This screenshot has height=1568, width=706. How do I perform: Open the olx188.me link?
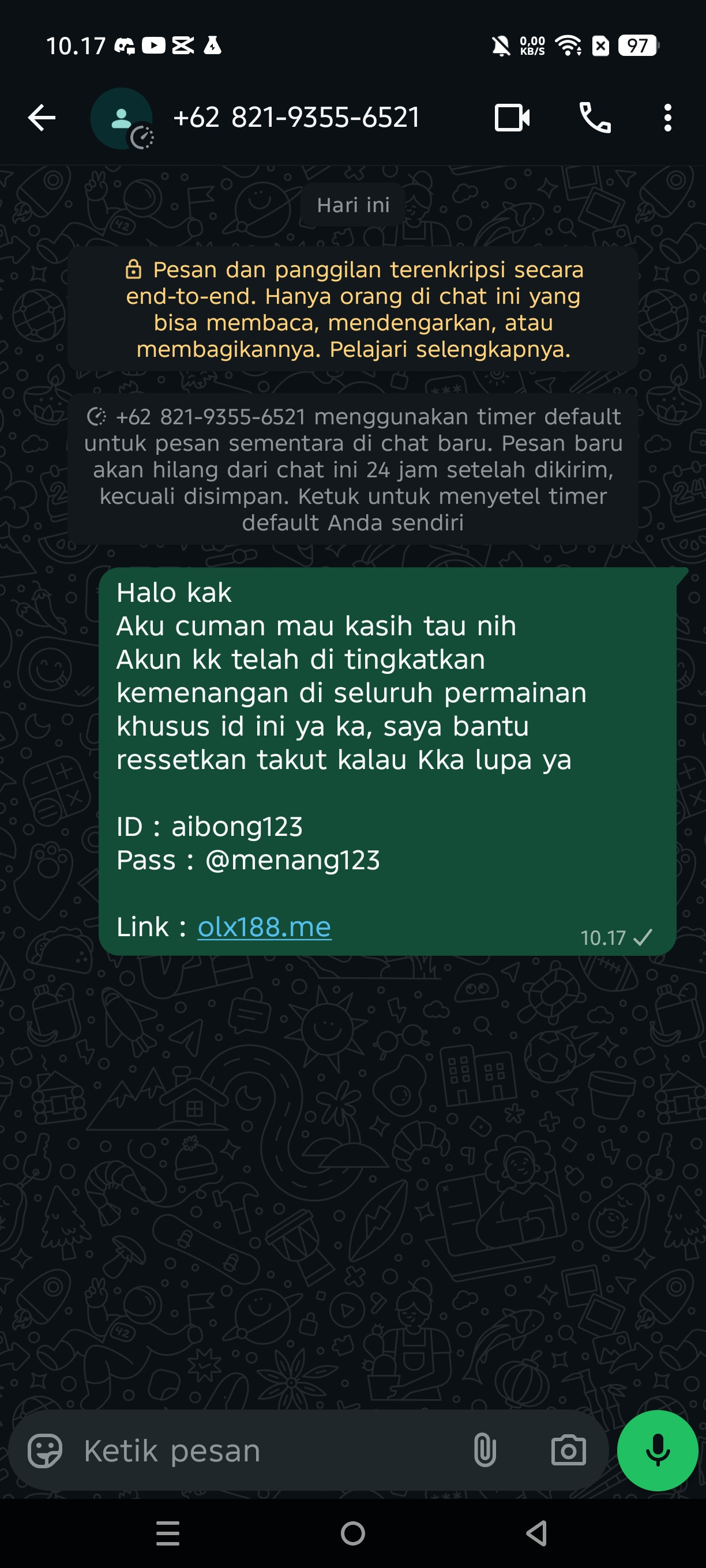click(264, 926)
